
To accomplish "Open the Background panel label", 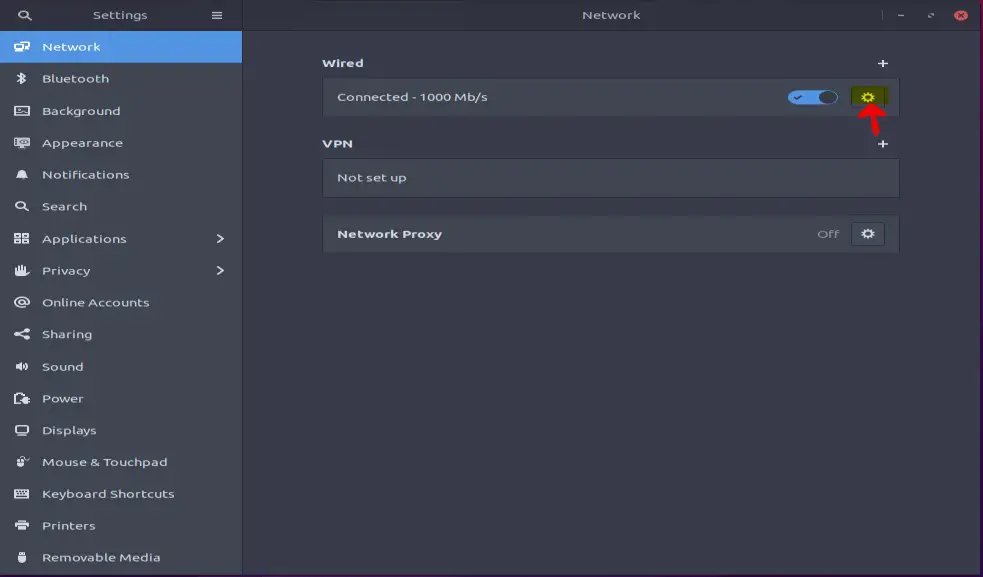I will [x=81, y=111].
